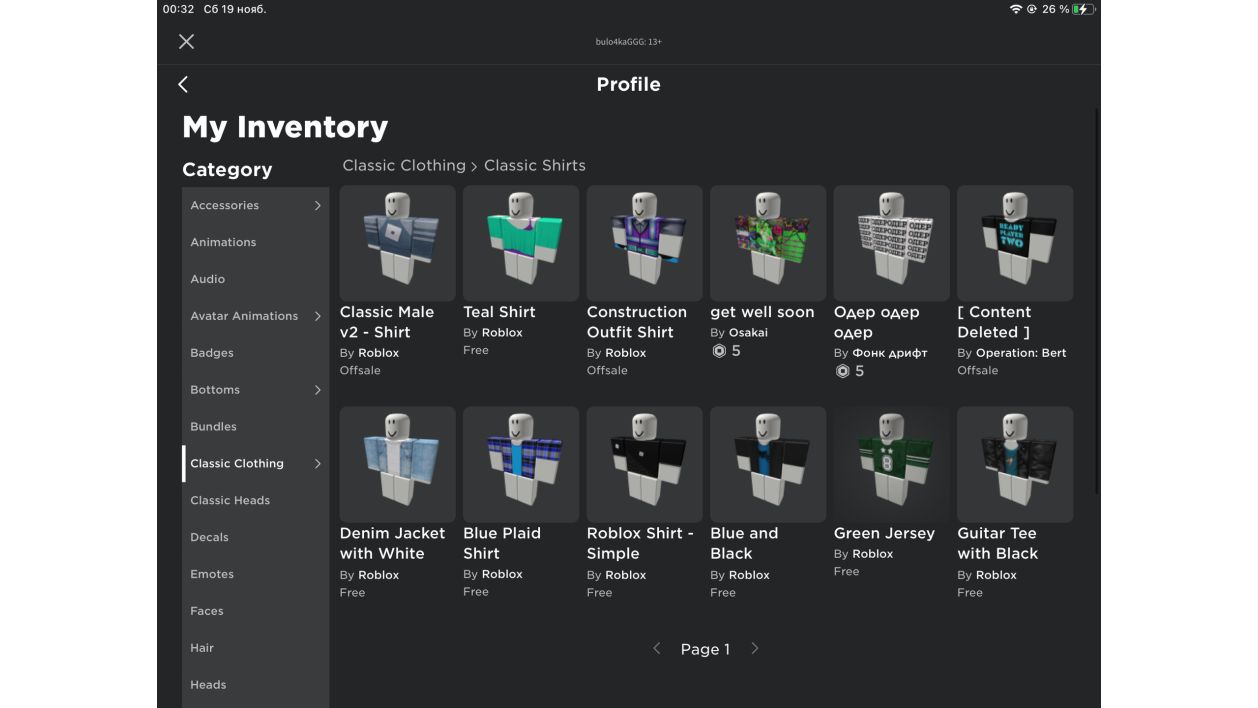Open creator Osaka's profile link
The height and width of the screenshot is (708, 1258).
pyautogui.click(x=749, y=333)
